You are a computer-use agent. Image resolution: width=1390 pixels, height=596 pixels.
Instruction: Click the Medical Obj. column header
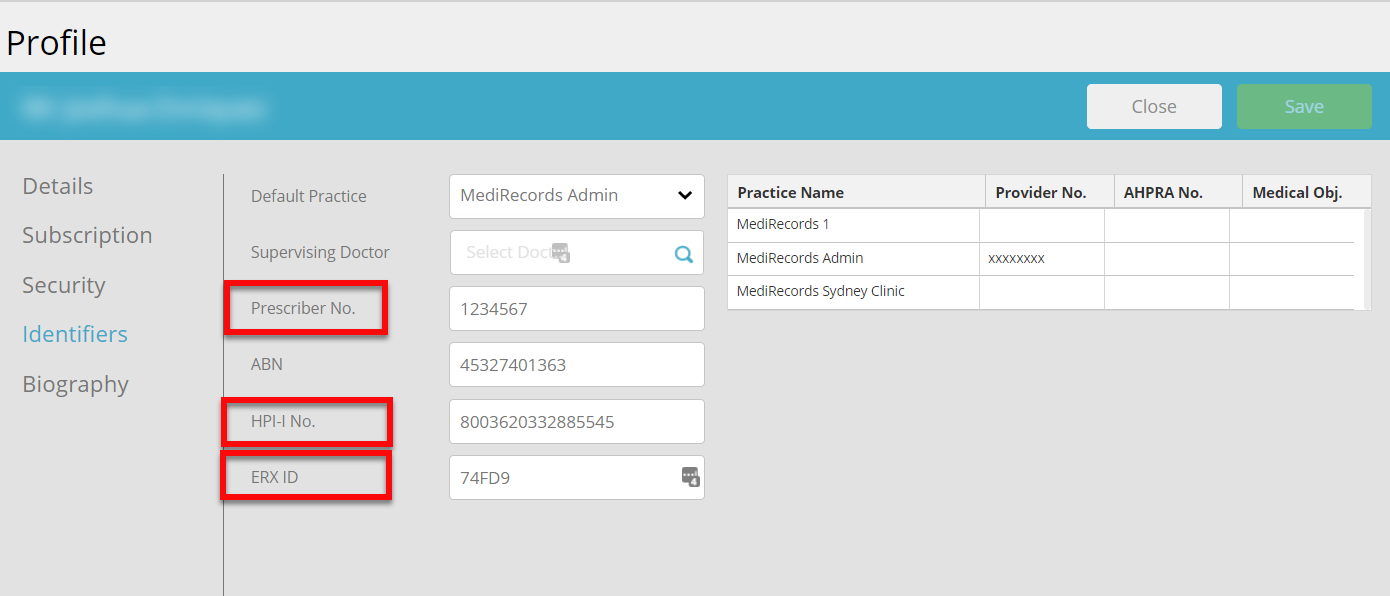[1306, 192]
